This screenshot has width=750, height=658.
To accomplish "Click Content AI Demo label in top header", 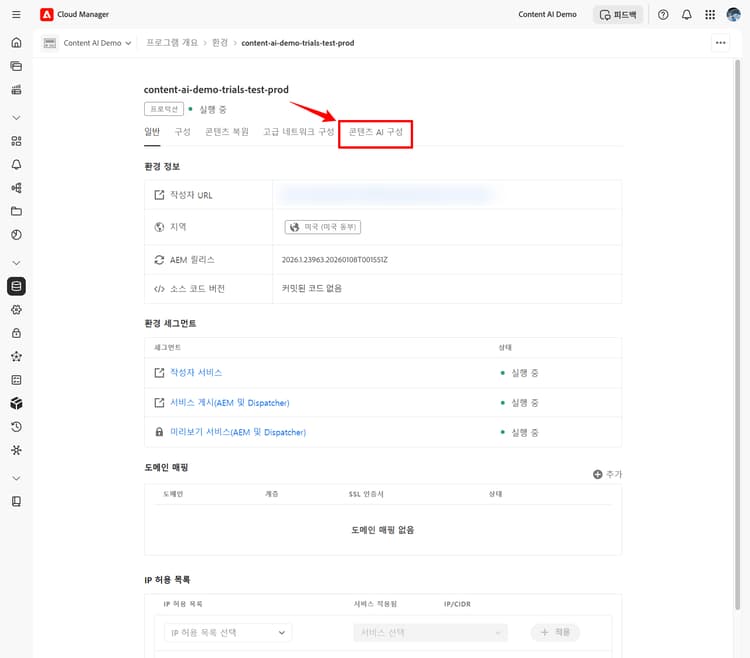I will pyautogui.click(x=547, y=14).
